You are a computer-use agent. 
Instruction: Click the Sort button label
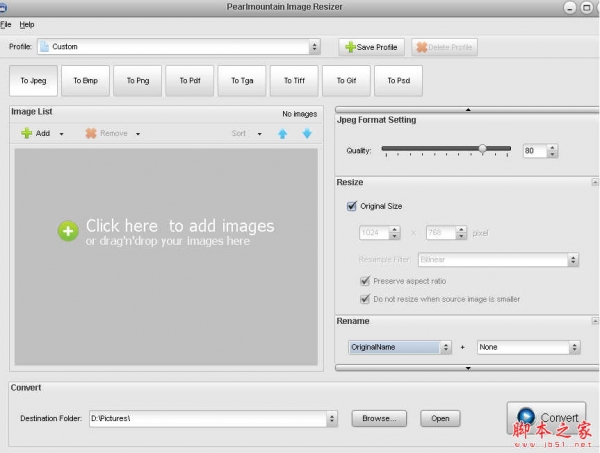(238, 134)
